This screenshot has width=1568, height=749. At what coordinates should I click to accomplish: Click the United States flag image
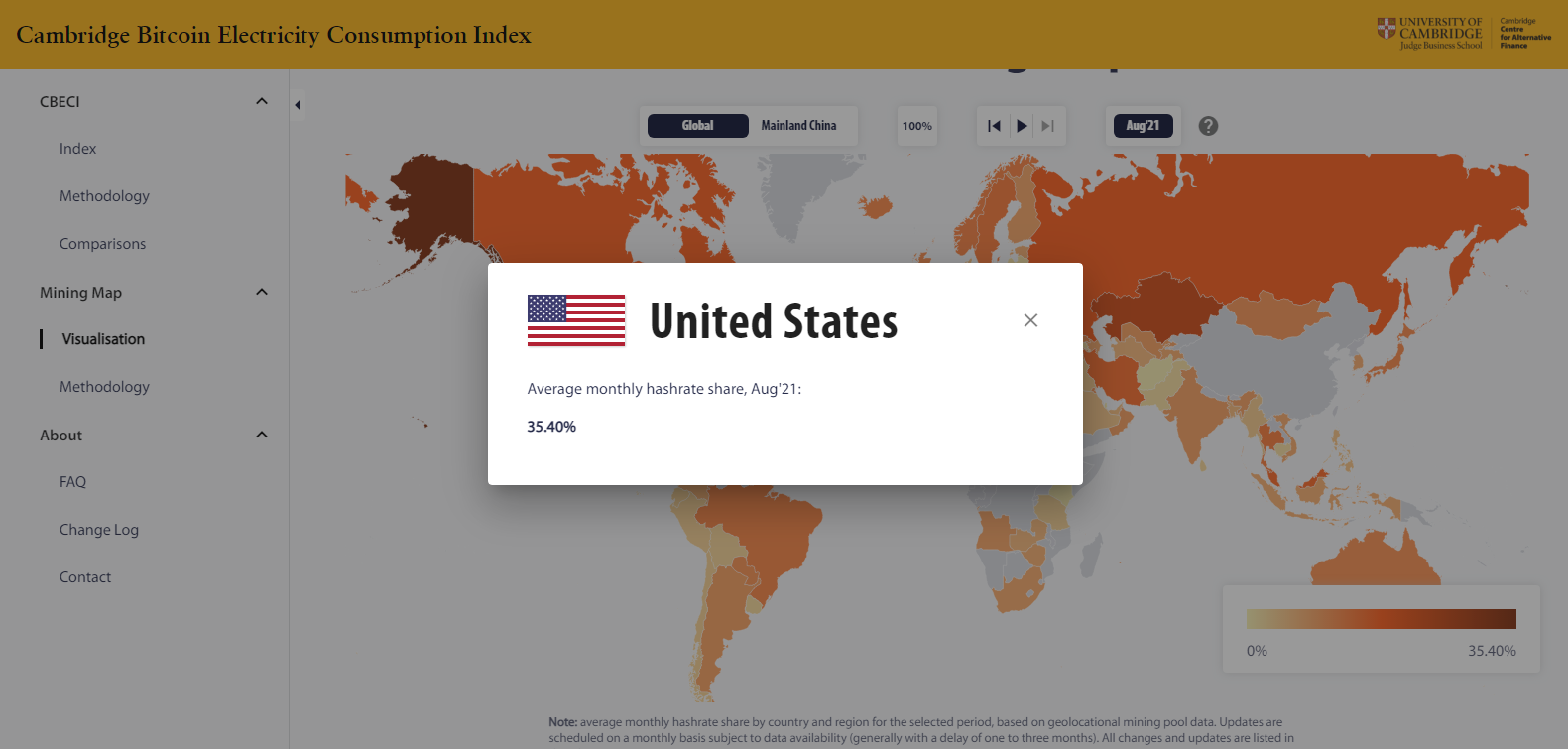coord(576,320)
